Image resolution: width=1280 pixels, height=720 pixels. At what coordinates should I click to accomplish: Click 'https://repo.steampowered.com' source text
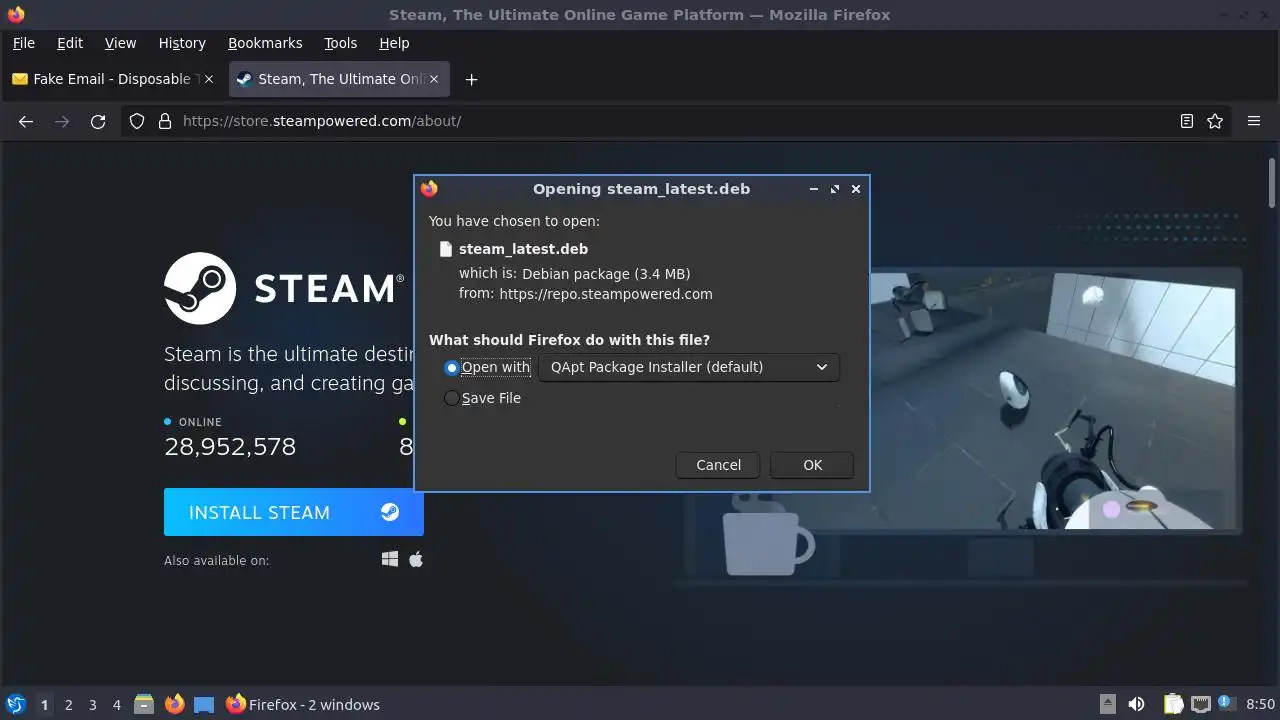click(x=606, y=294)
